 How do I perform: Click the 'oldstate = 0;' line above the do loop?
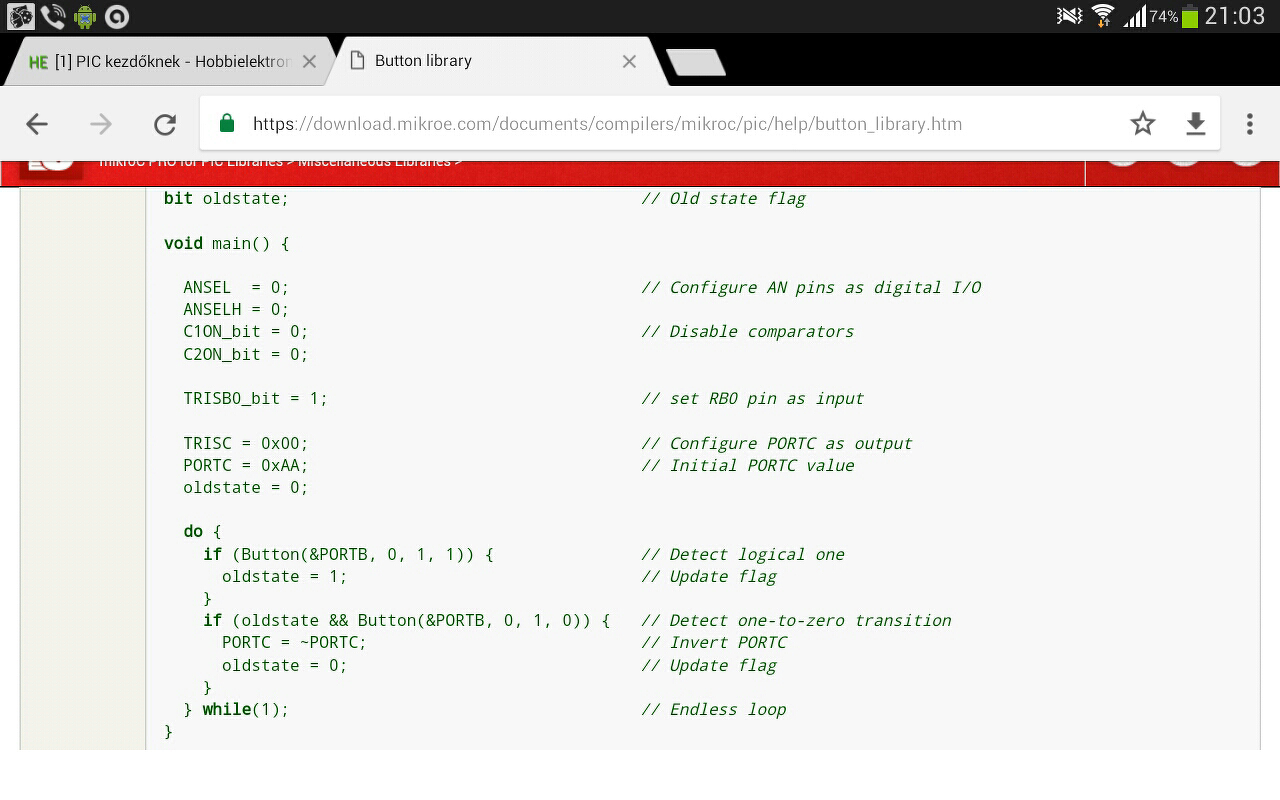click(246, 487)
